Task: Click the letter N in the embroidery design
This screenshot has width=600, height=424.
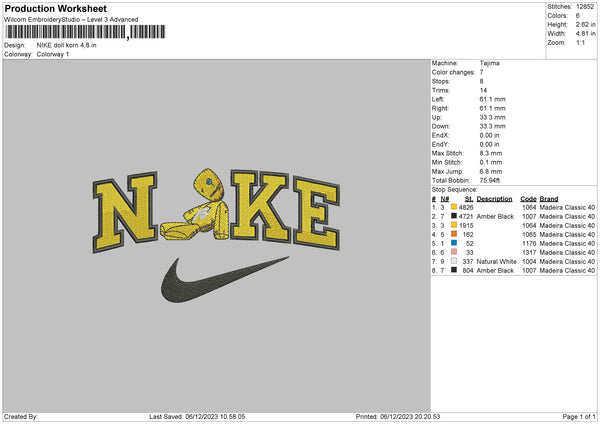Action: [x=125, y=212]
